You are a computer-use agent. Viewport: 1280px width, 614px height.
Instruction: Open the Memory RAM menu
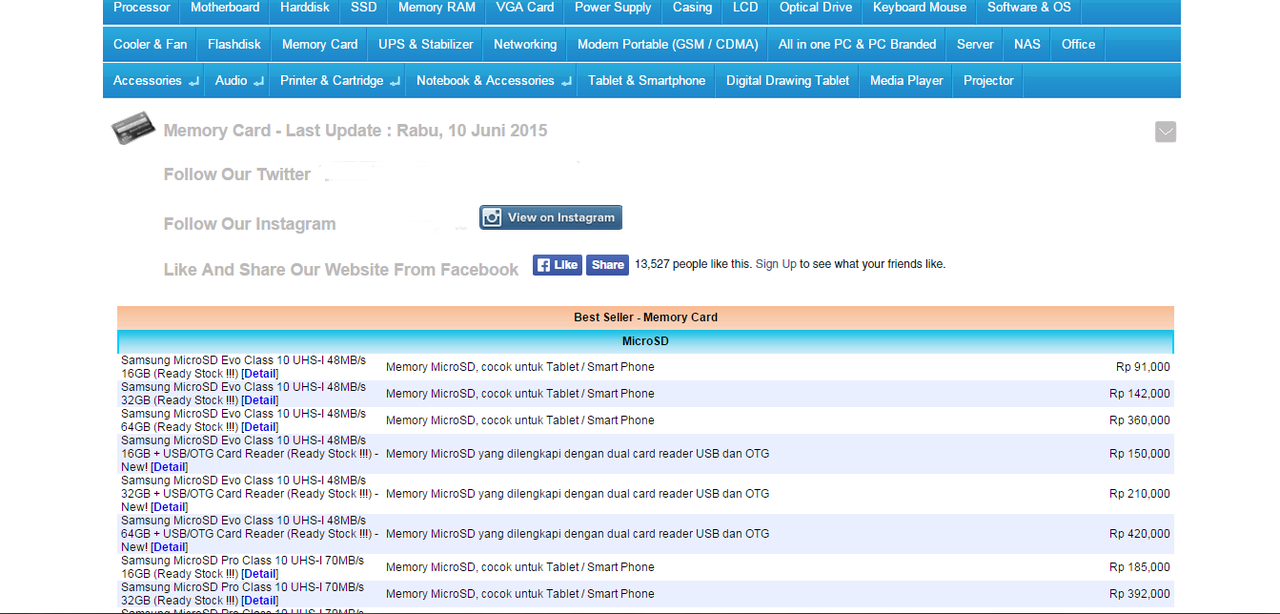(437, 8)
